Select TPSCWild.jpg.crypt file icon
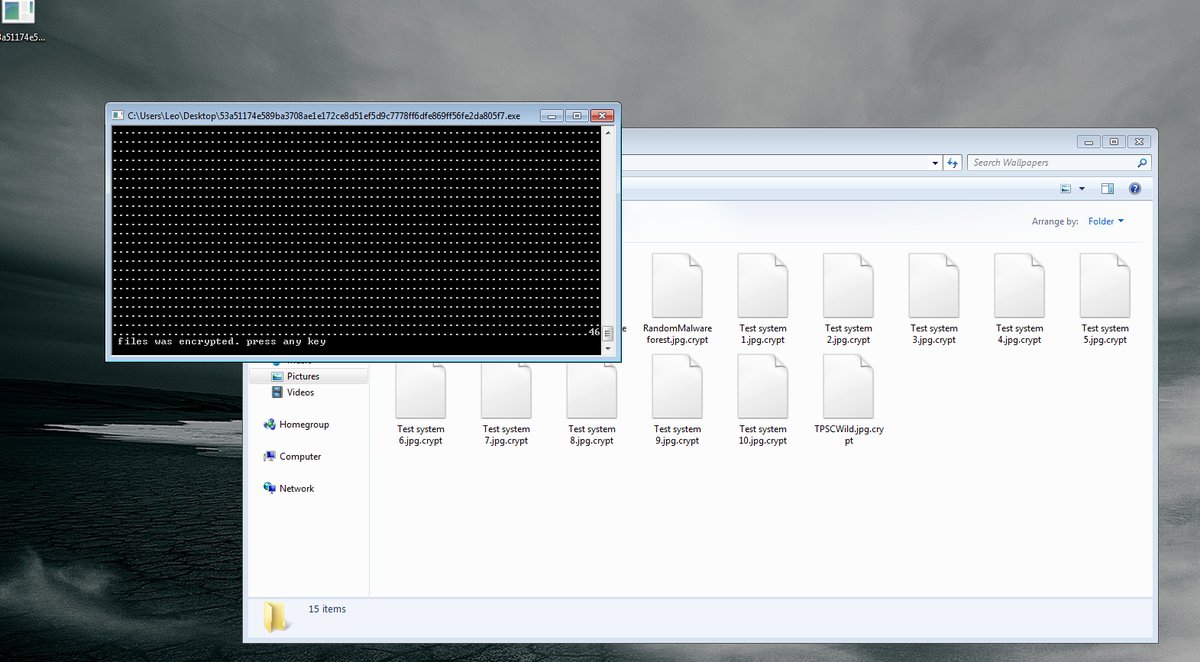Screen dimensions: 1200x662 coord(848,386)
